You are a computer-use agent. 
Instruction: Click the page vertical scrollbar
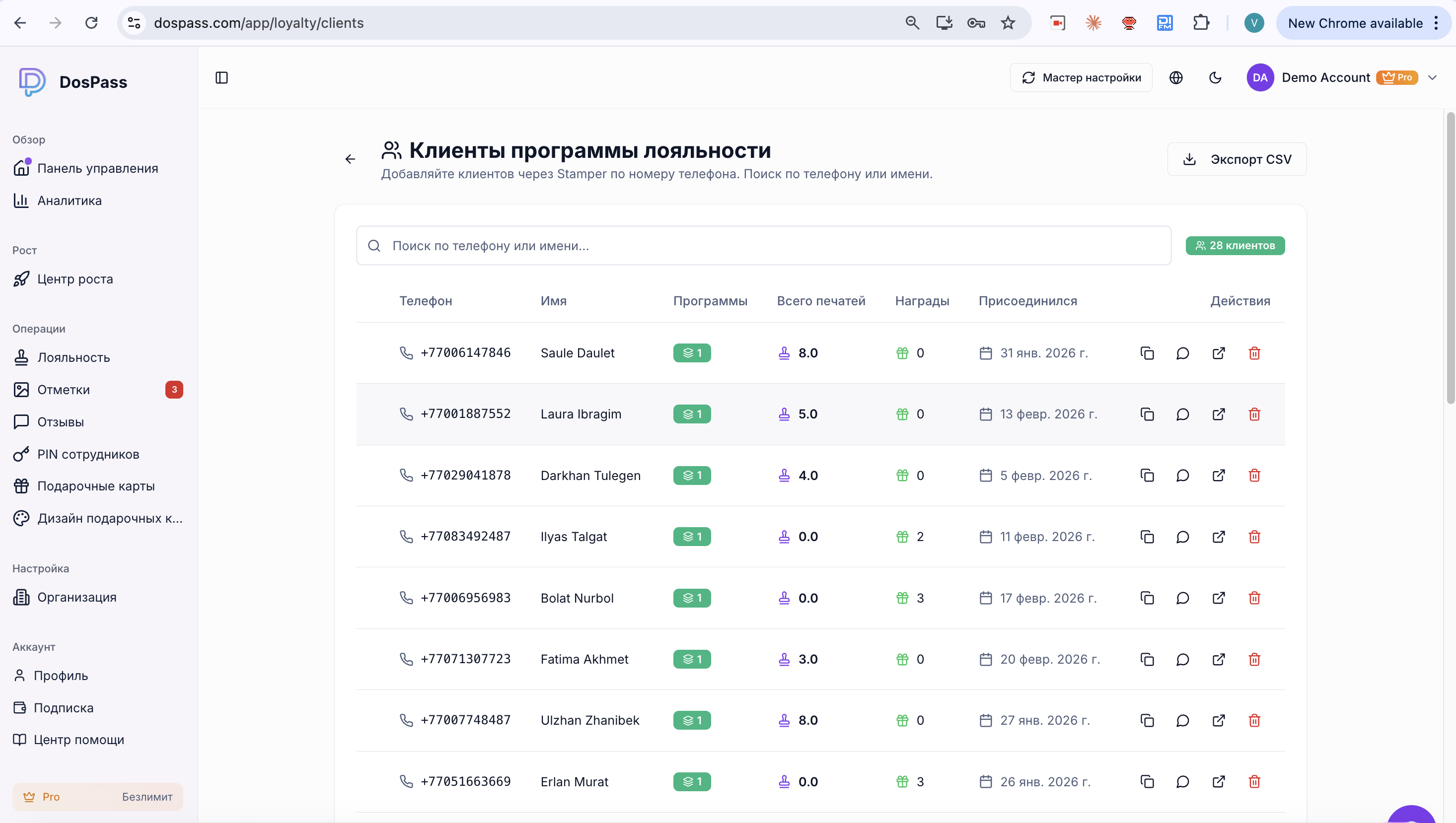pos(1451,257)
